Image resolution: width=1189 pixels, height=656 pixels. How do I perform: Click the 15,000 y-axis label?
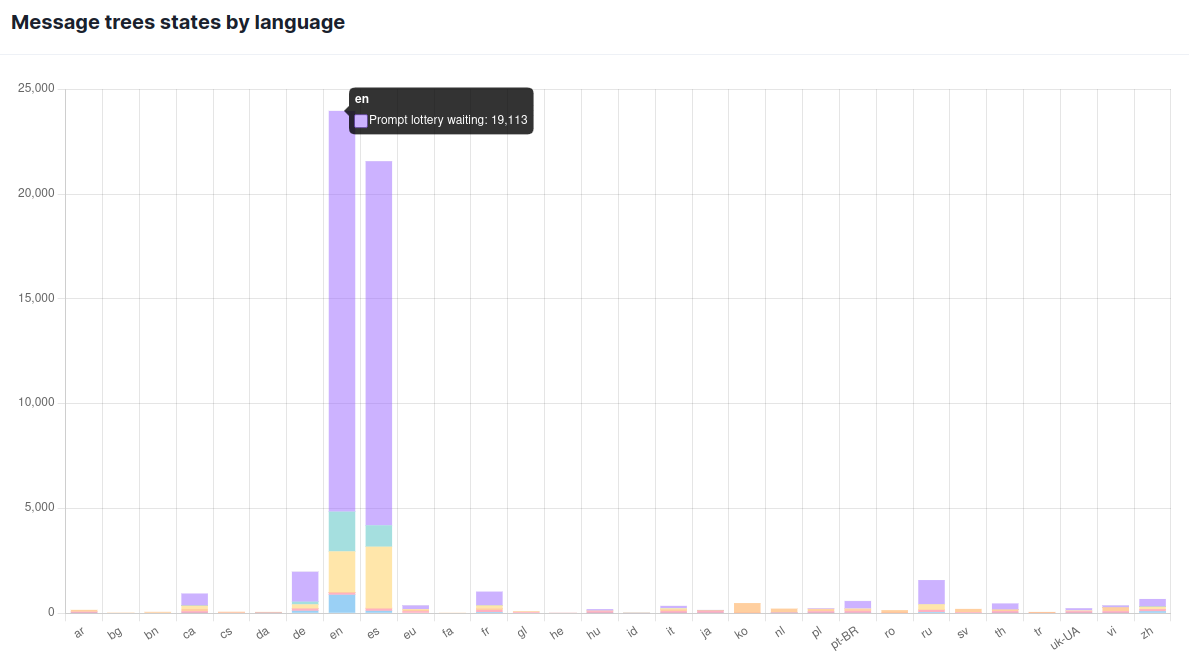36,298
